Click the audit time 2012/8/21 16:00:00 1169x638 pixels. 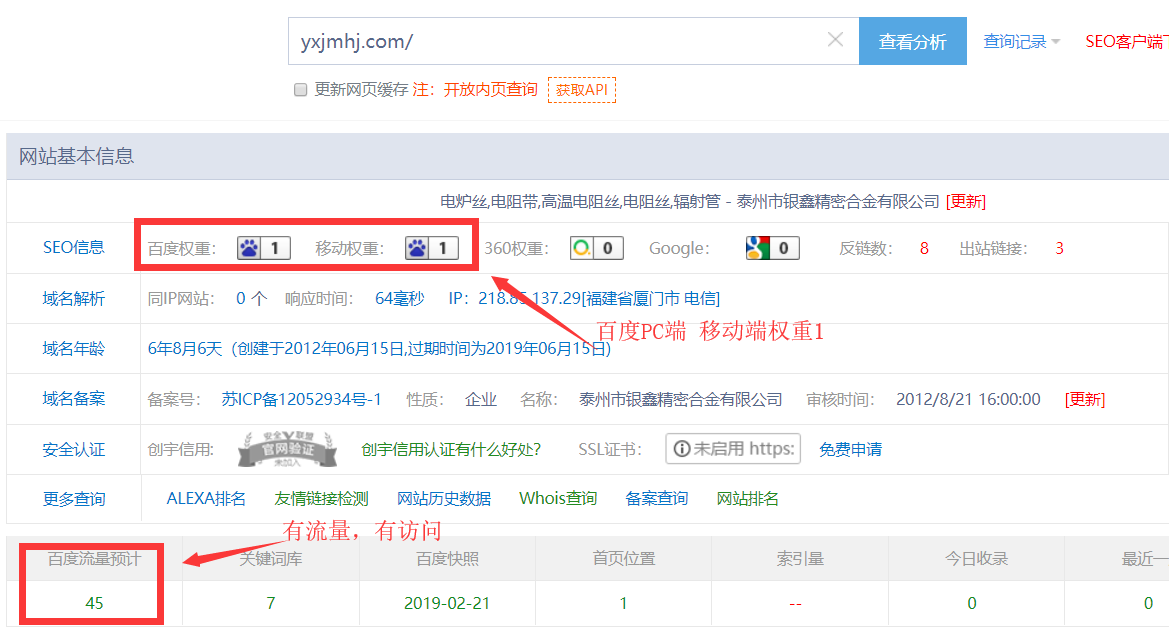[x=968, y=399]
